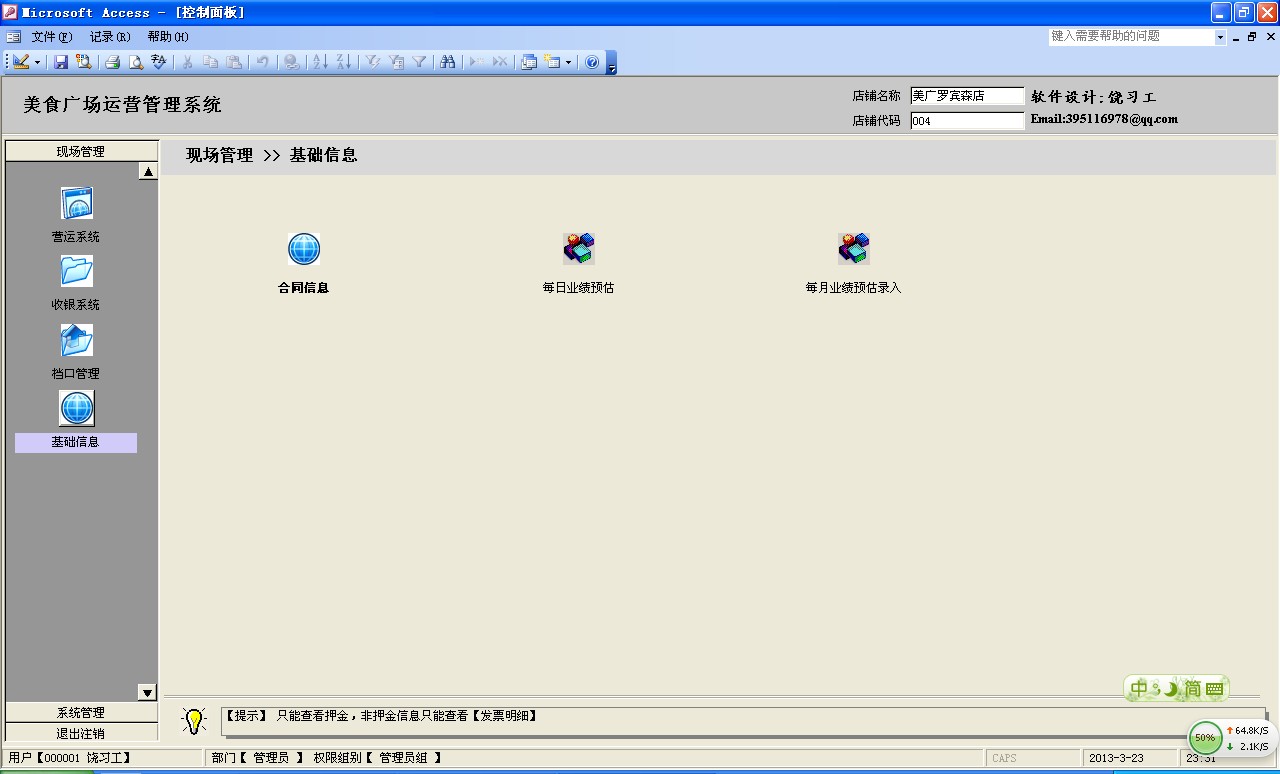This screenshot has width=1280, height=774.
Task: Click the Insert Hyperlink toolbar icon
Action: pyautogui.click(x=291, y=62)
